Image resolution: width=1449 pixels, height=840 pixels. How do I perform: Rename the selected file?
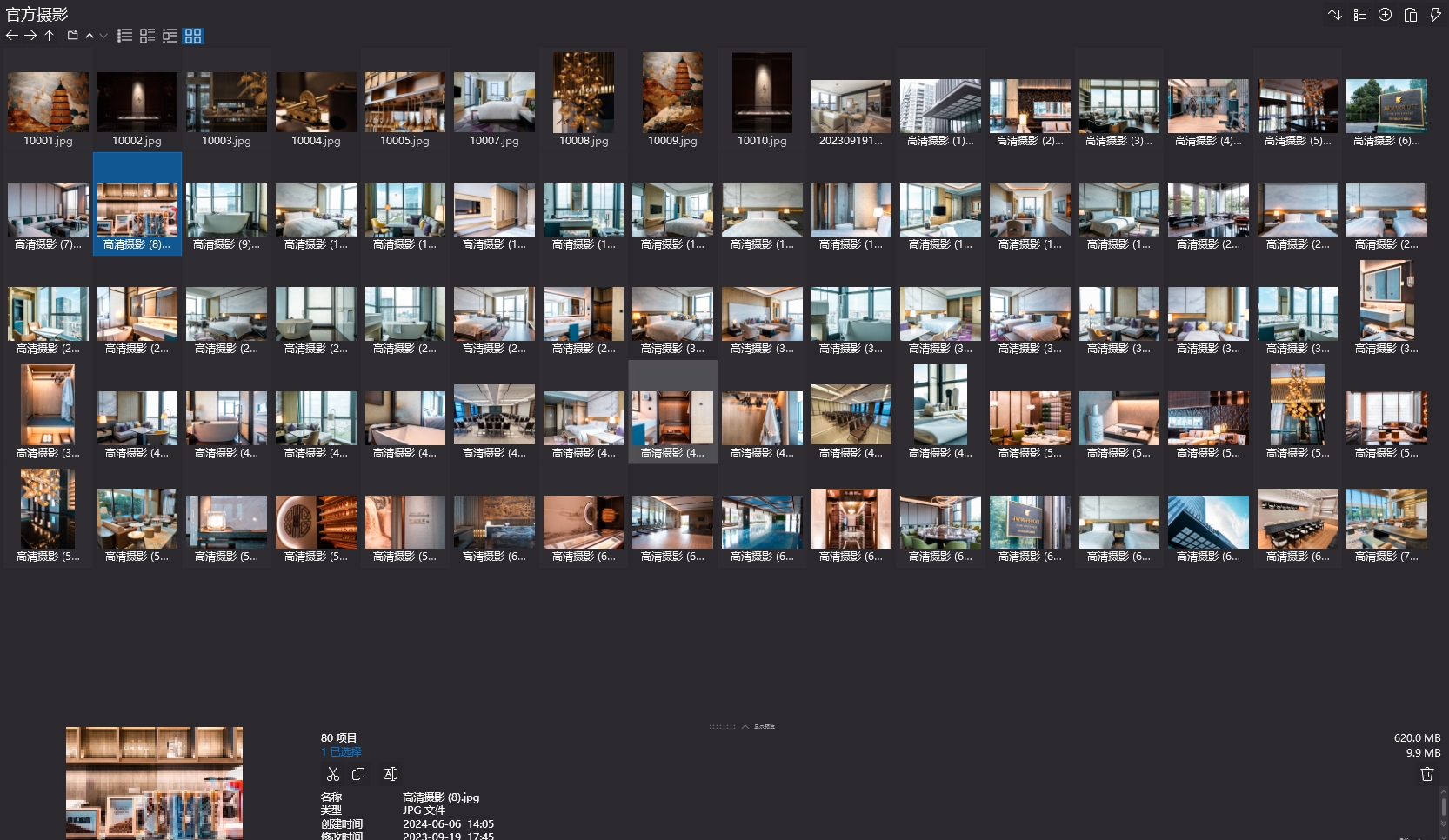391,774
